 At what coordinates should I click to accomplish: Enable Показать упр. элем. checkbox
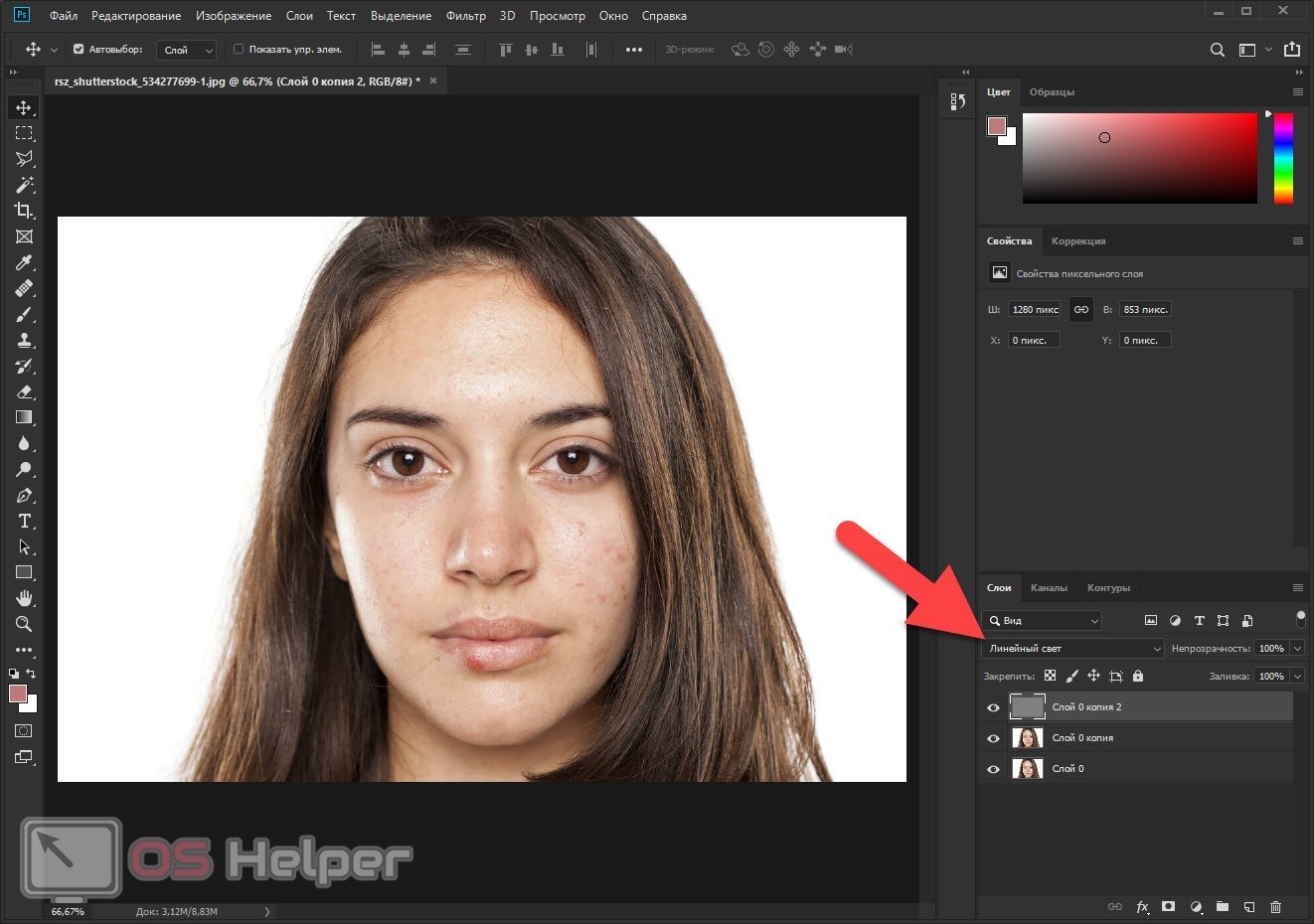[x=239, y=49]
